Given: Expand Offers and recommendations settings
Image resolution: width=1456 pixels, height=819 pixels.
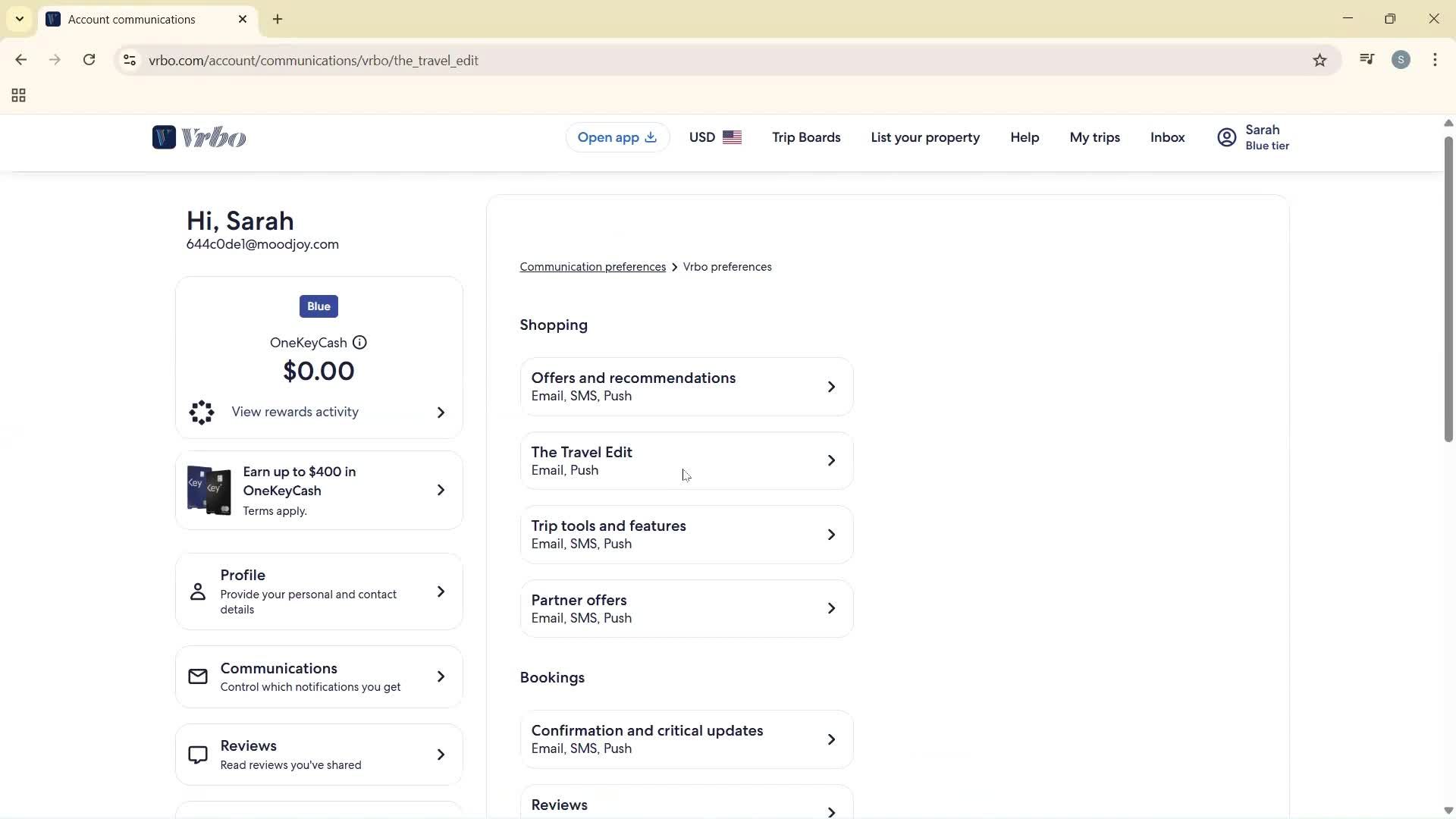Looking at the screenshot, I should tap(686, 387).
